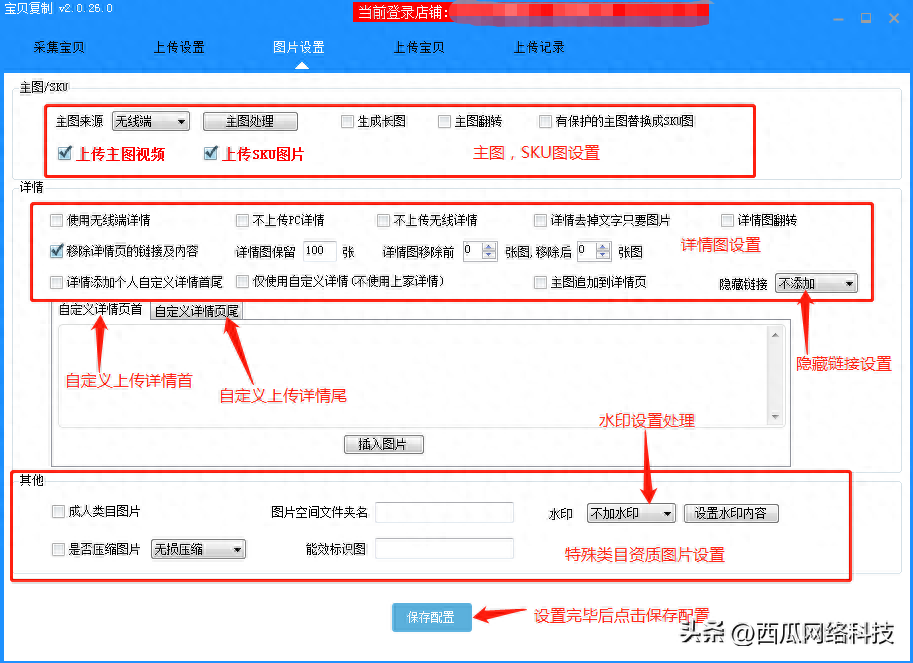
Task: Uncheck 上传主图视频 option
Action: click(x=65, y=154)
